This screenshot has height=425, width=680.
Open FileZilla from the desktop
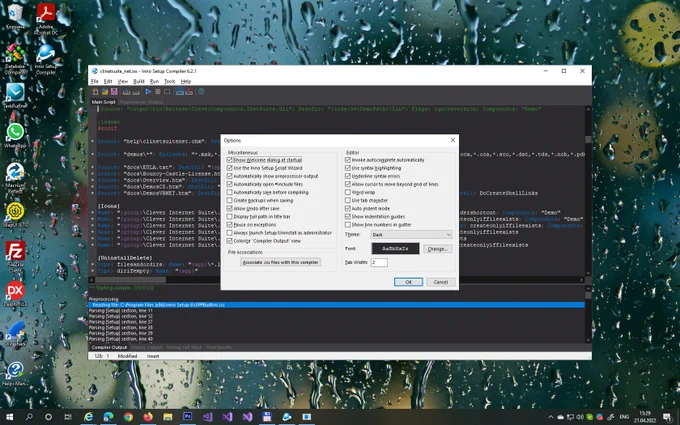tap(15, 255)
